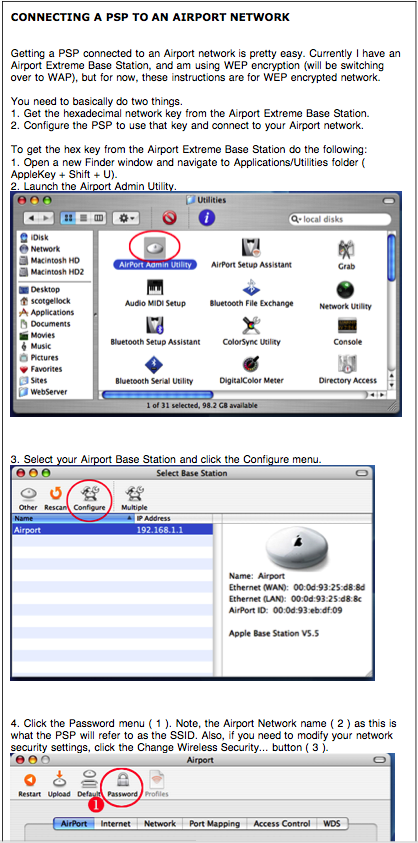Click Rescan in Select Base Station toolbar

[55, 498]
